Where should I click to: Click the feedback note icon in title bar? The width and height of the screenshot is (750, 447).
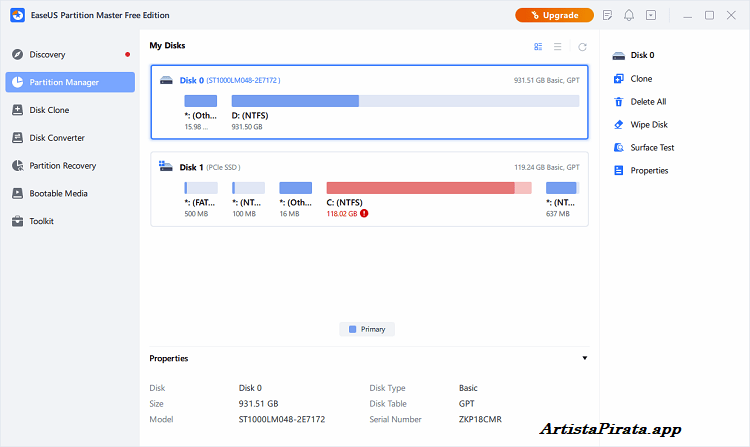point(607,15)
